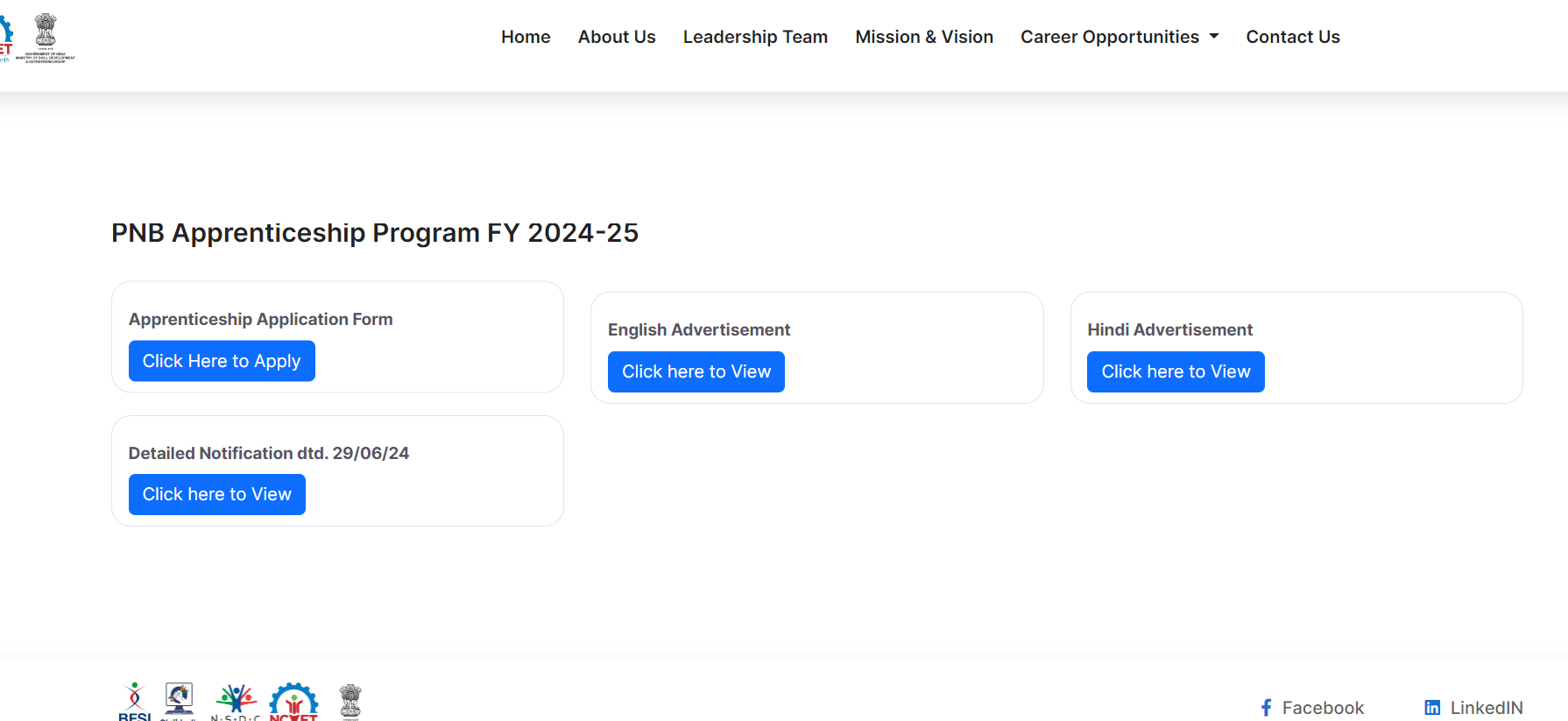The height and width of the screenshot is (721, 1568).
Task: Click the Indian national emblem in the footer
Action: pos(350,702)
